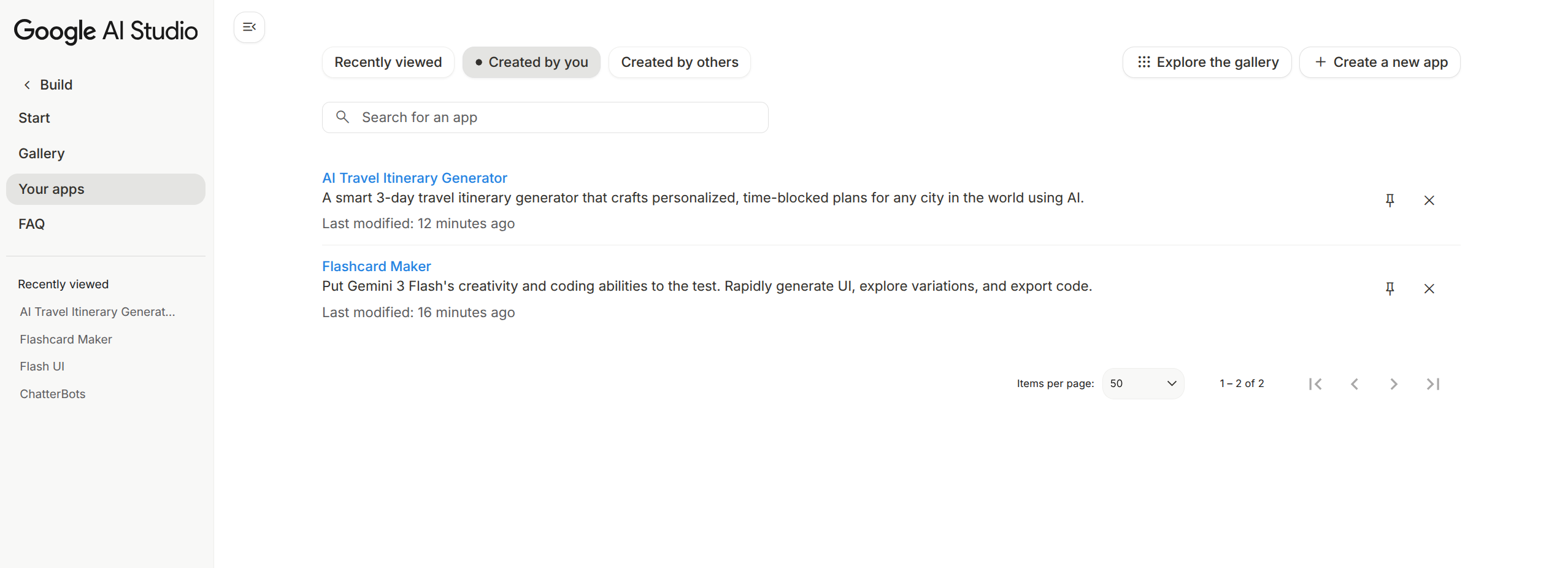The width and height of the screenshot is (1568, 568).
Task: Pin the AI Travel Itinerary Generator app
Action: 1390,200
